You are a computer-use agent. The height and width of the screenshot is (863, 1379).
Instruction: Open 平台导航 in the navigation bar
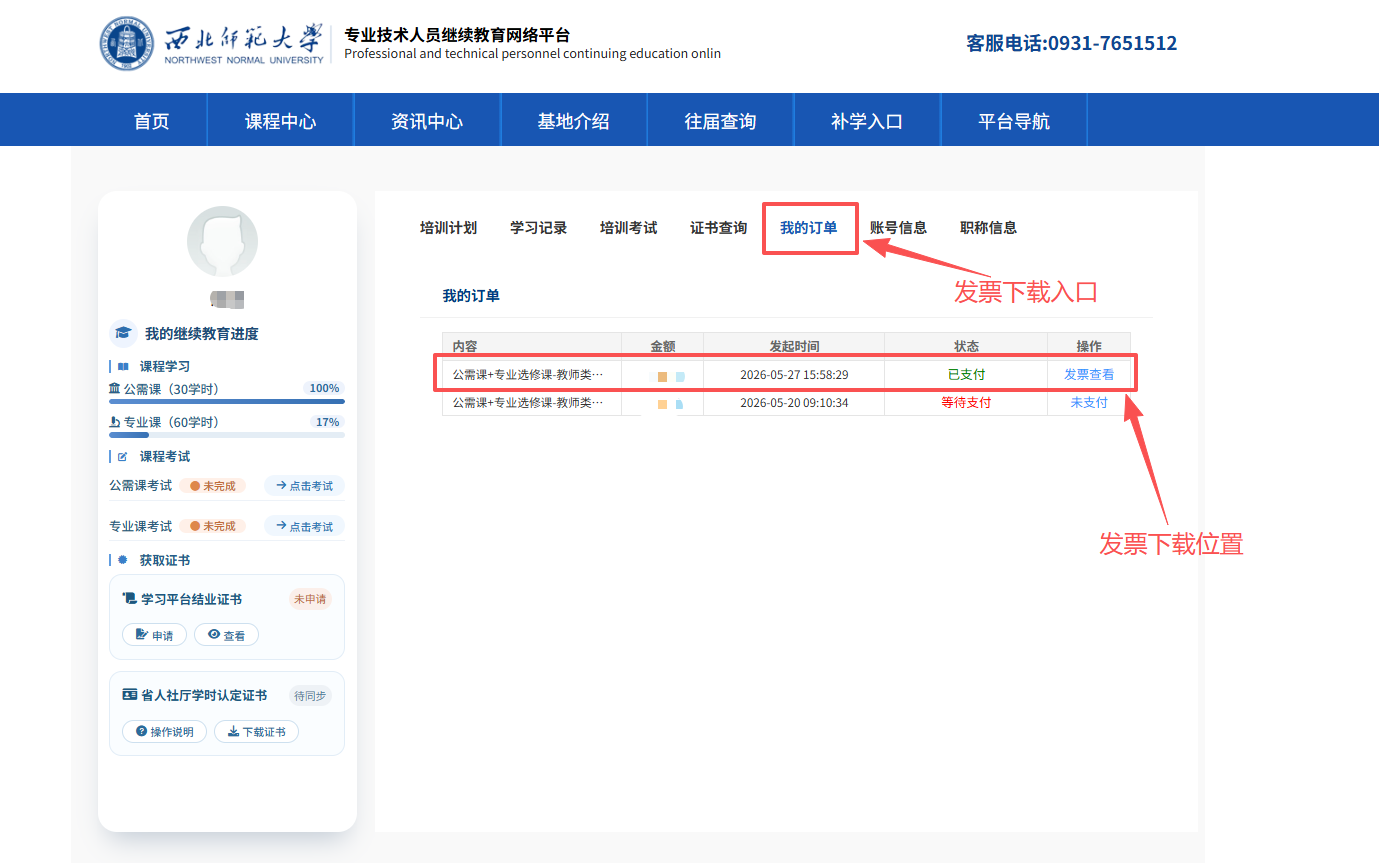(1014, 120)
